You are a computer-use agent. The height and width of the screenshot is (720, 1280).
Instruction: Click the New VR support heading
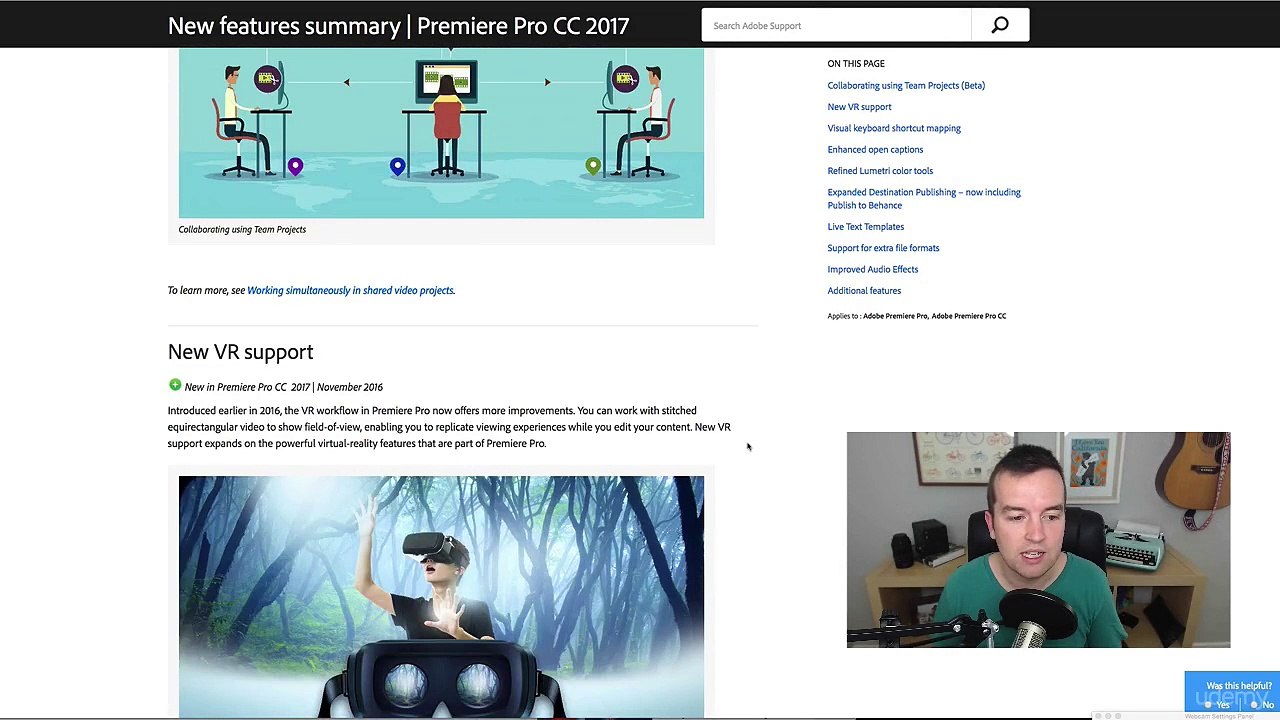[x=240, y=352]
